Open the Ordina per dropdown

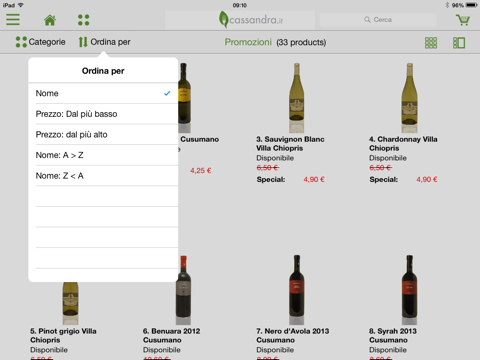click(x=104, y=42)
